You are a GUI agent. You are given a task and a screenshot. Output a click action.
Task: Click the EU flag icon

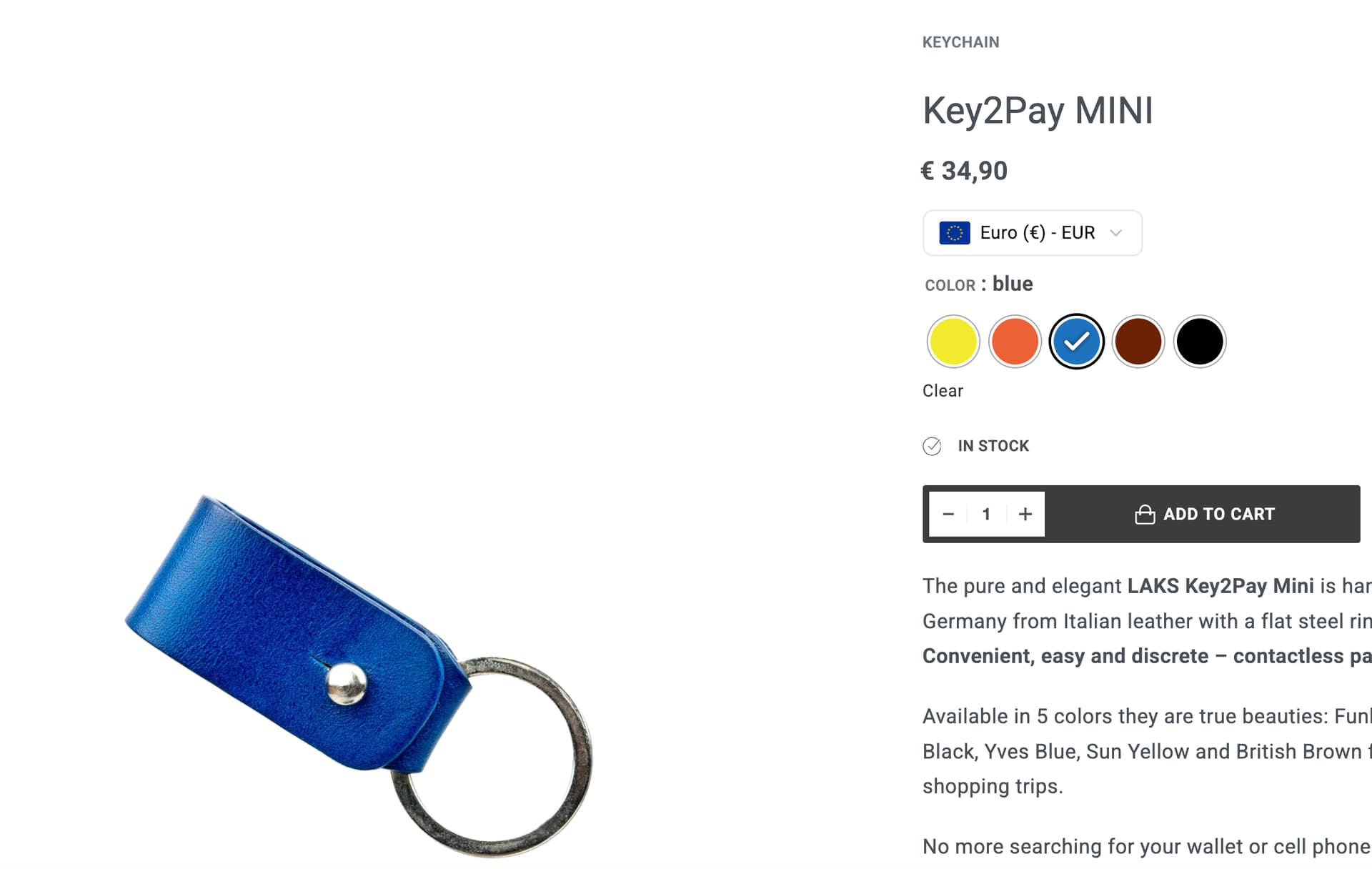955,233
